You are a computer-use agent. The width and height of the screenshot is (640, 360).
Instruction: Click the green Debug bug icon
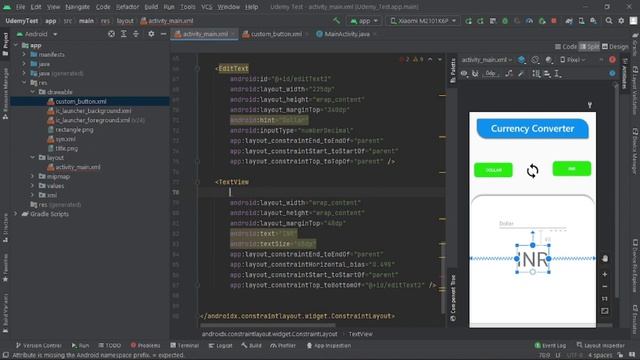pyautogui.click(x=505, y=21)
